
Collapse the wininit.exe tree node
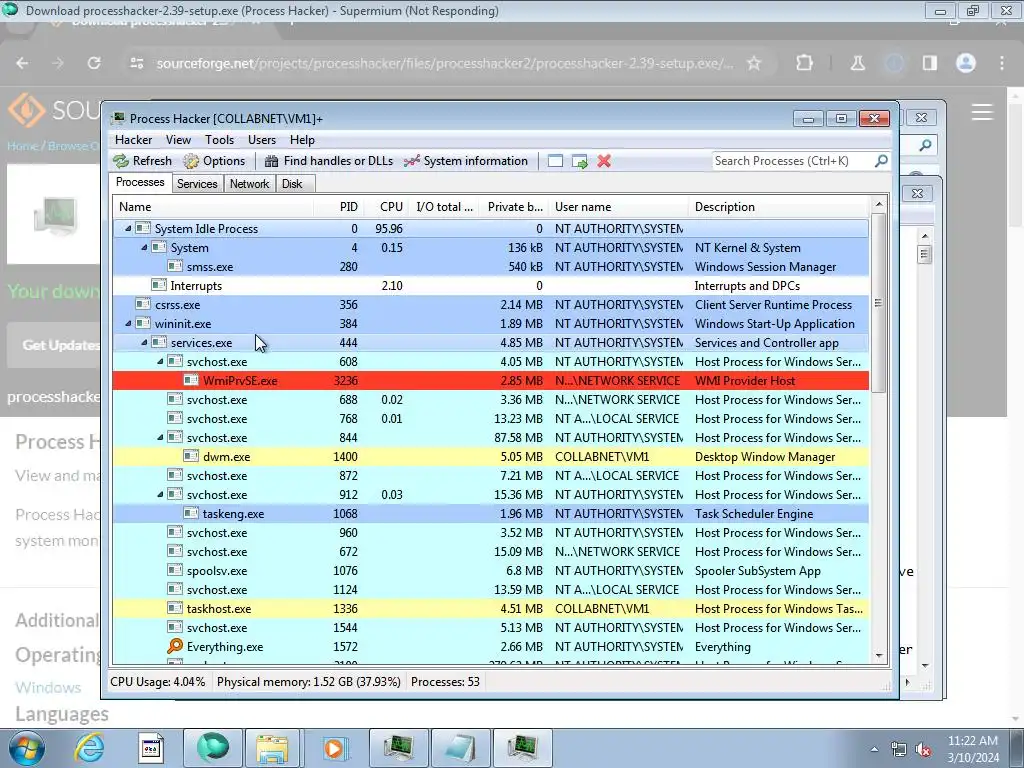point(128,323)
